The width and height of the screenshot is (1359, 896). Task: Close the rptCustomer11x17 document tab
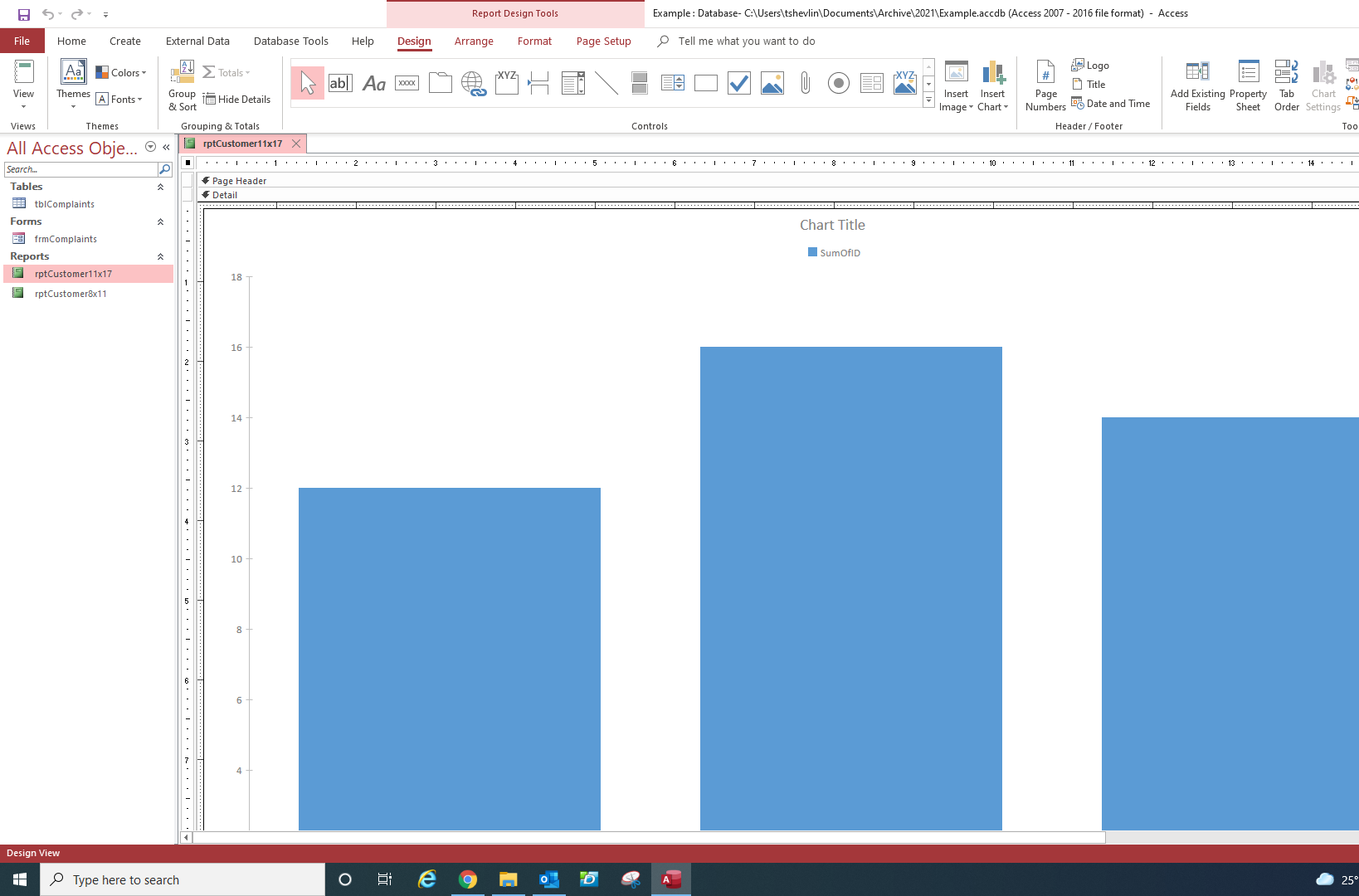[x=296, y=144]
